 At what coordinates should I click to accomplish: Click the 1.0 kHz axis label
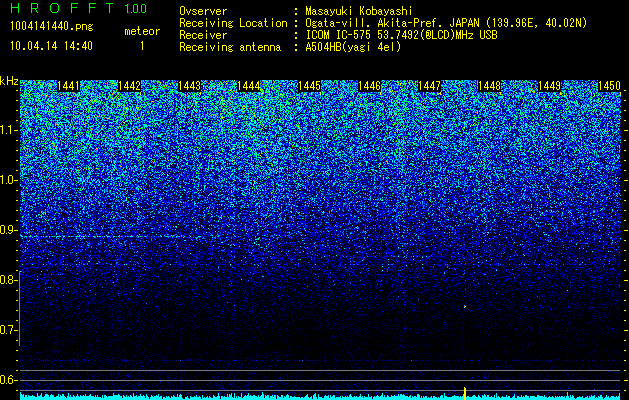(7, 180)
